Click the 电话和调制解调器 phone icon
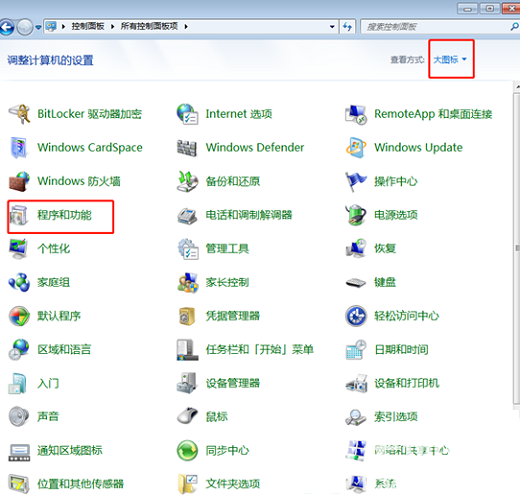 pyautogui.click(x=187, y=216)
